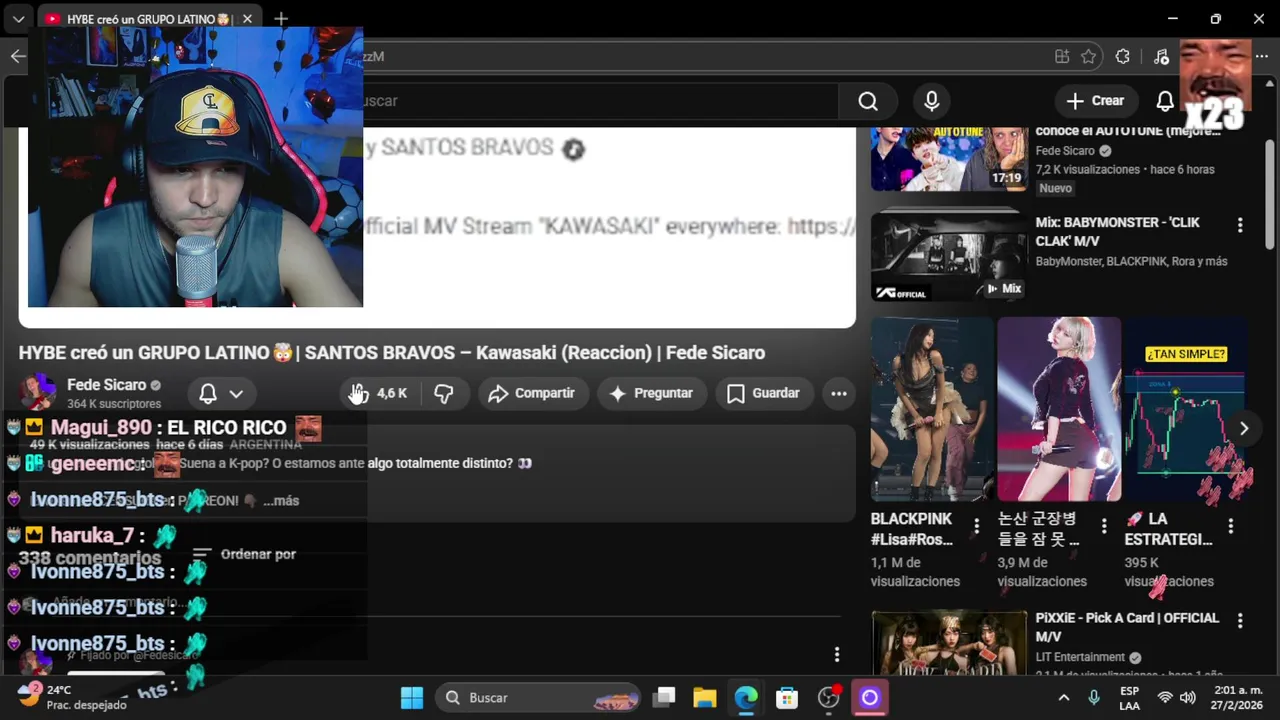This screenshot has width=1280, height=720.
Task: Open PiXXiE - Pick A Card video title
Action: click(1127, 627)
